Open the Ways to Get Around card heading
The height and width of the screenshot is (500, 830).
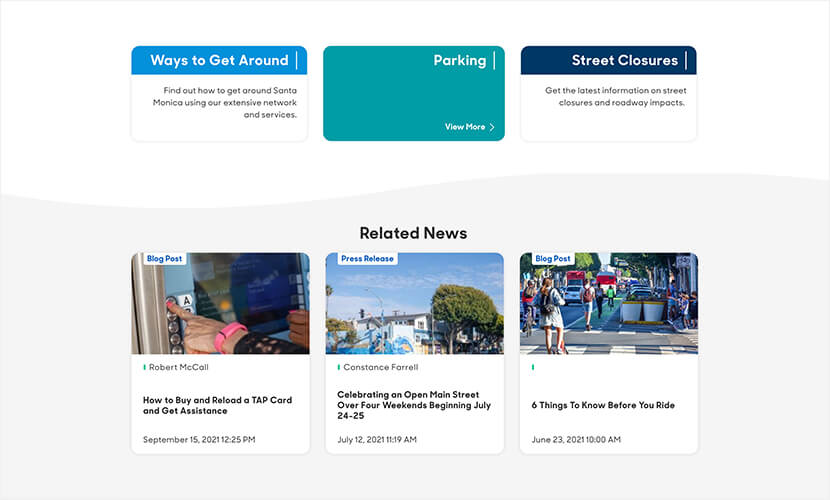pos(219,60)
